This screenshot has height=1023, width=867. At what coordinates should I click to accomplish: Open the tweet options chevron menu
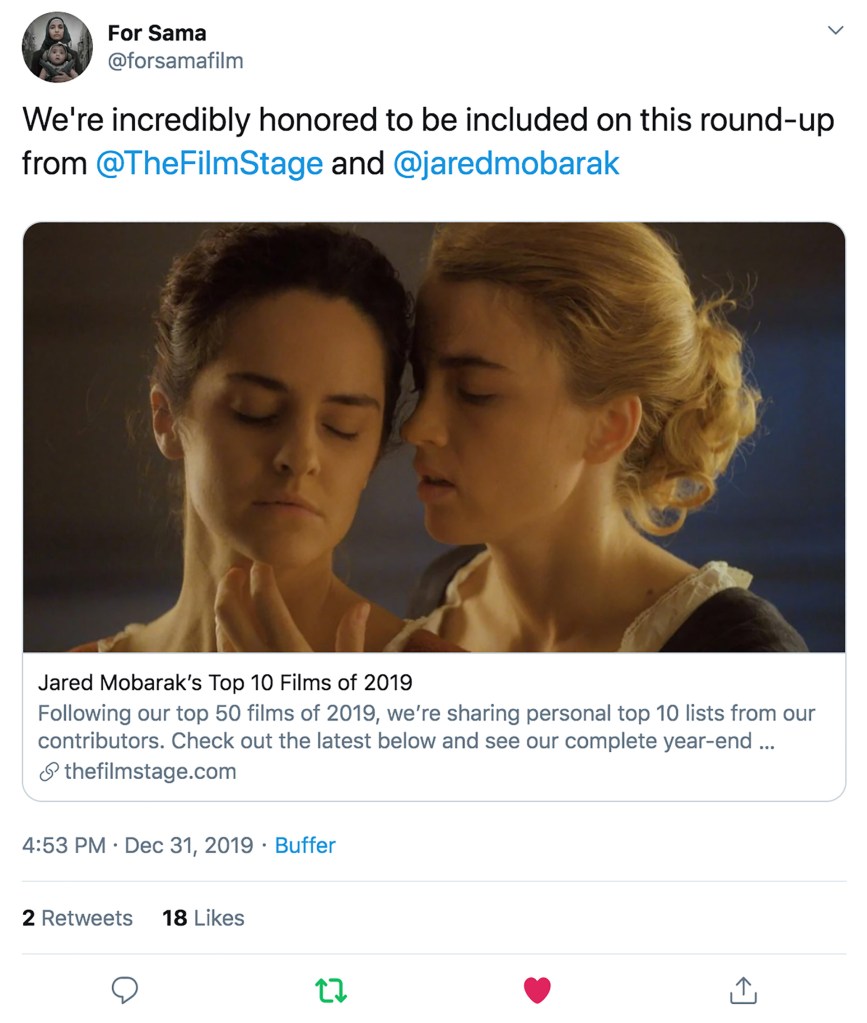pyautogui.click(x=834, y=31)
